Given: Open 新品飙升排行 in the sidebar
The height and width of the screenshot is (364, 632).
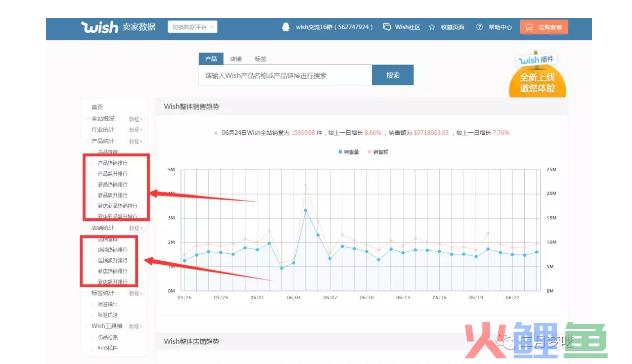Looking at the screenshot, I should point(112,196).
